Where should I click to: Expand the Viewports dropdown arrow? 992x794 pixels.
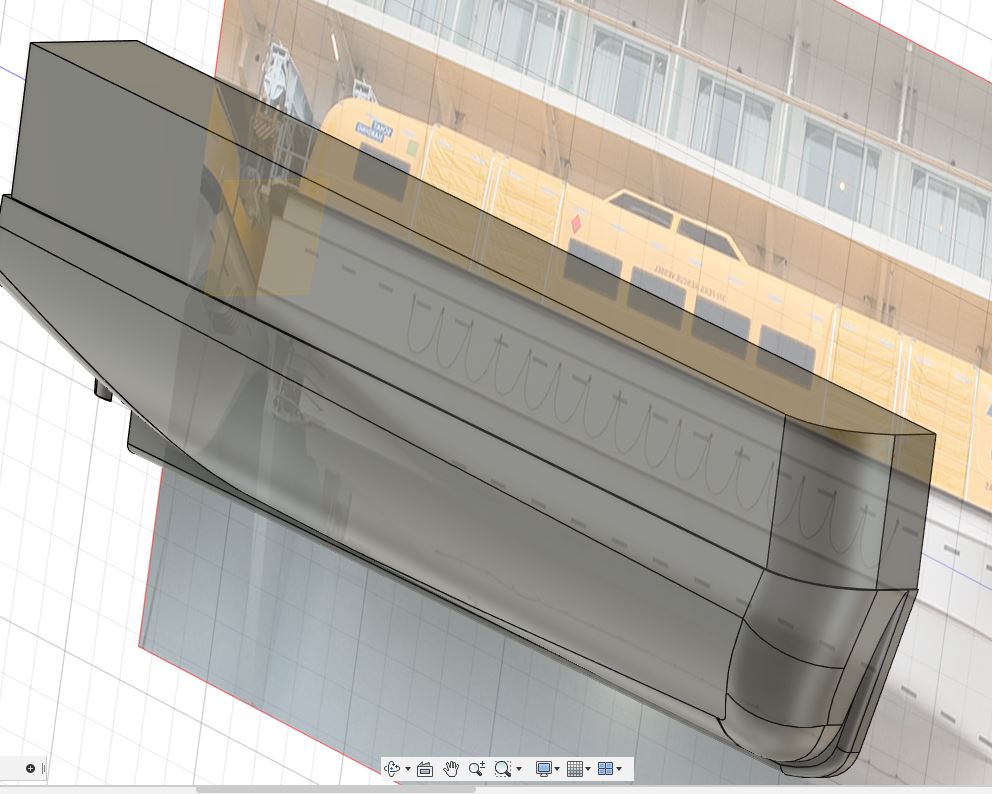[x=619, y=769]
